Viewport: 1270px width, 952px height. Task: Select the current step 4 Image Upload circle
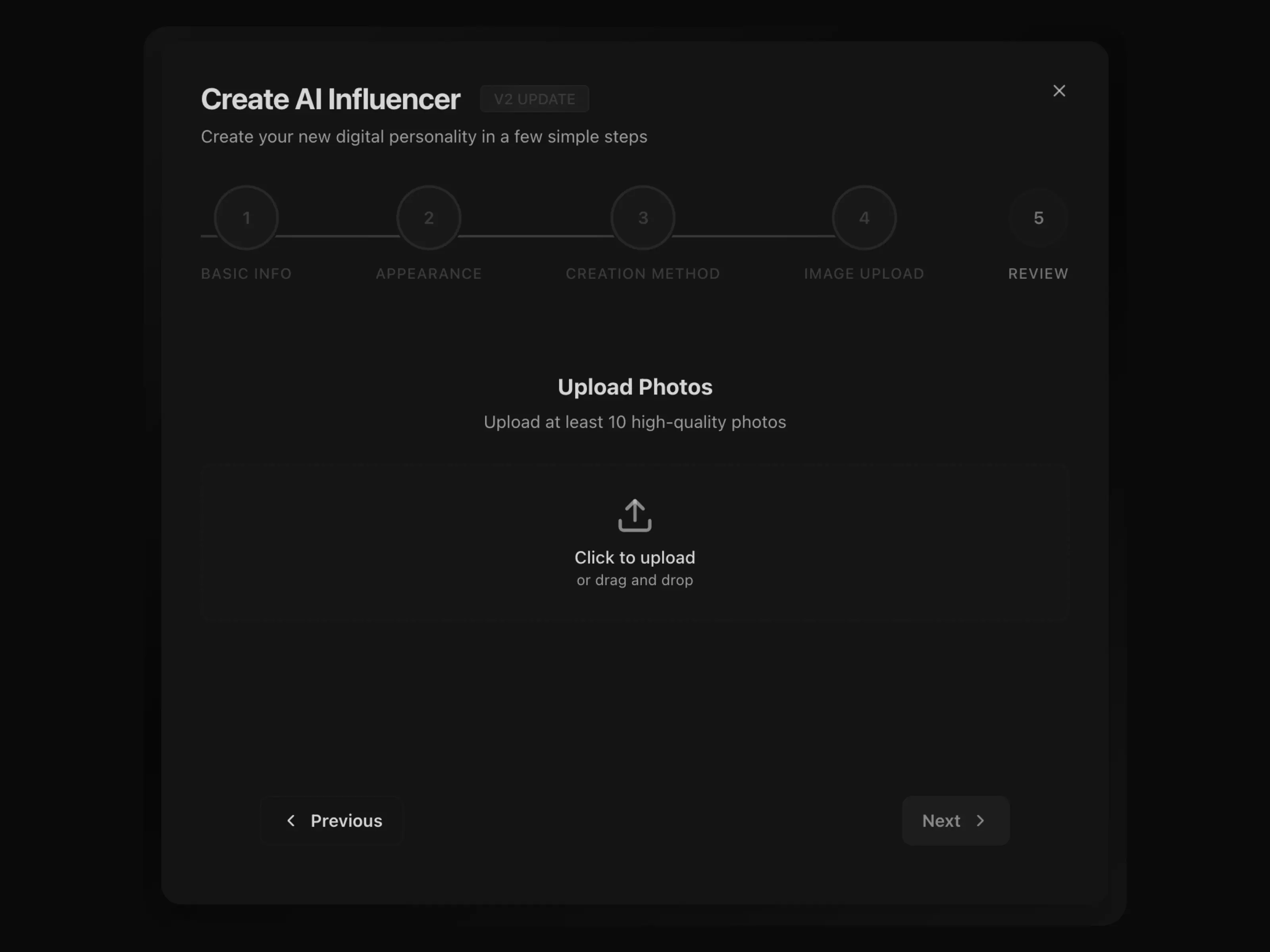click(x=864, y=217)
